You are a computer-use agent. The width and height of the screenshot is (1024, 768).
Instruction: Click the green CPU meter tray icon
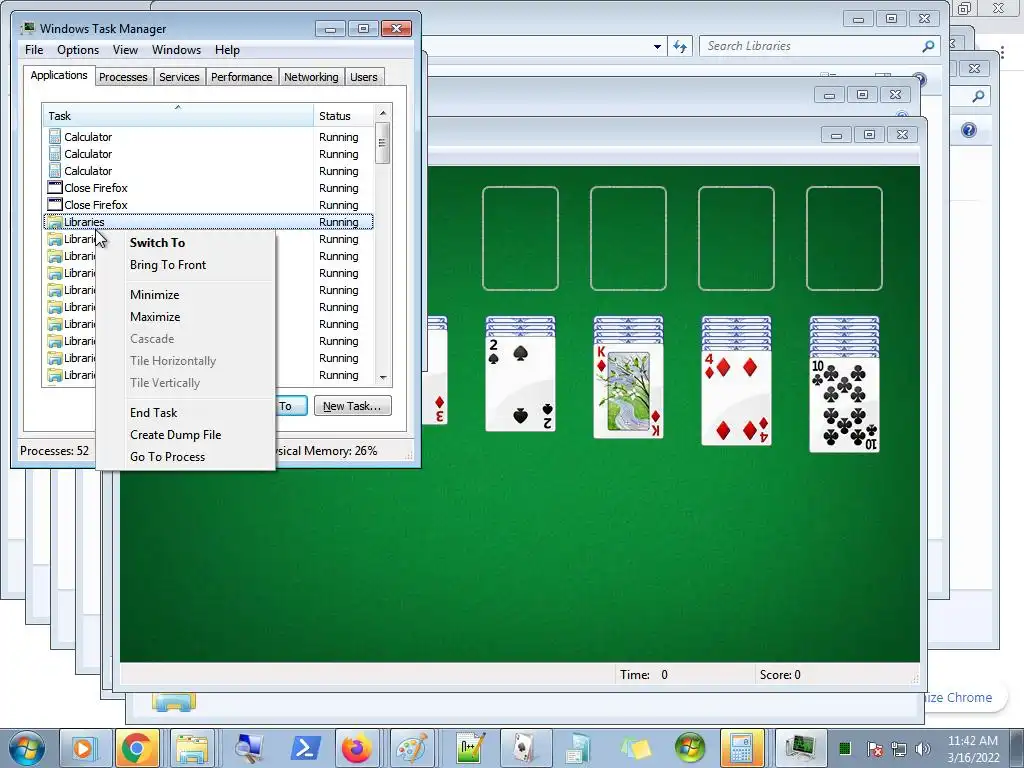(845, 748)
